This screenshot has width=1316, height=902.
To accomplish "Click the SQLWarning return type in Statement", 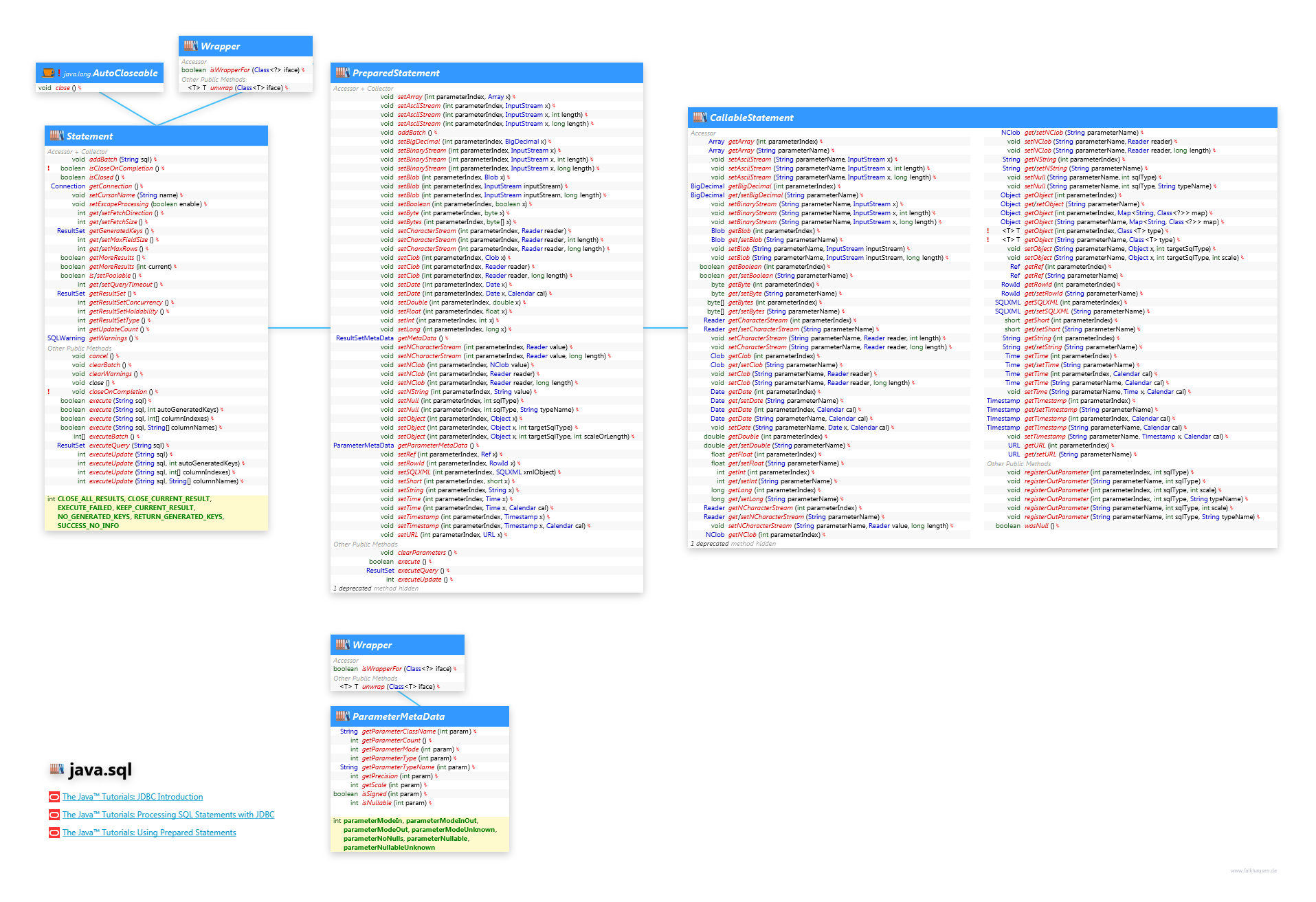I will tap(66, 338).
